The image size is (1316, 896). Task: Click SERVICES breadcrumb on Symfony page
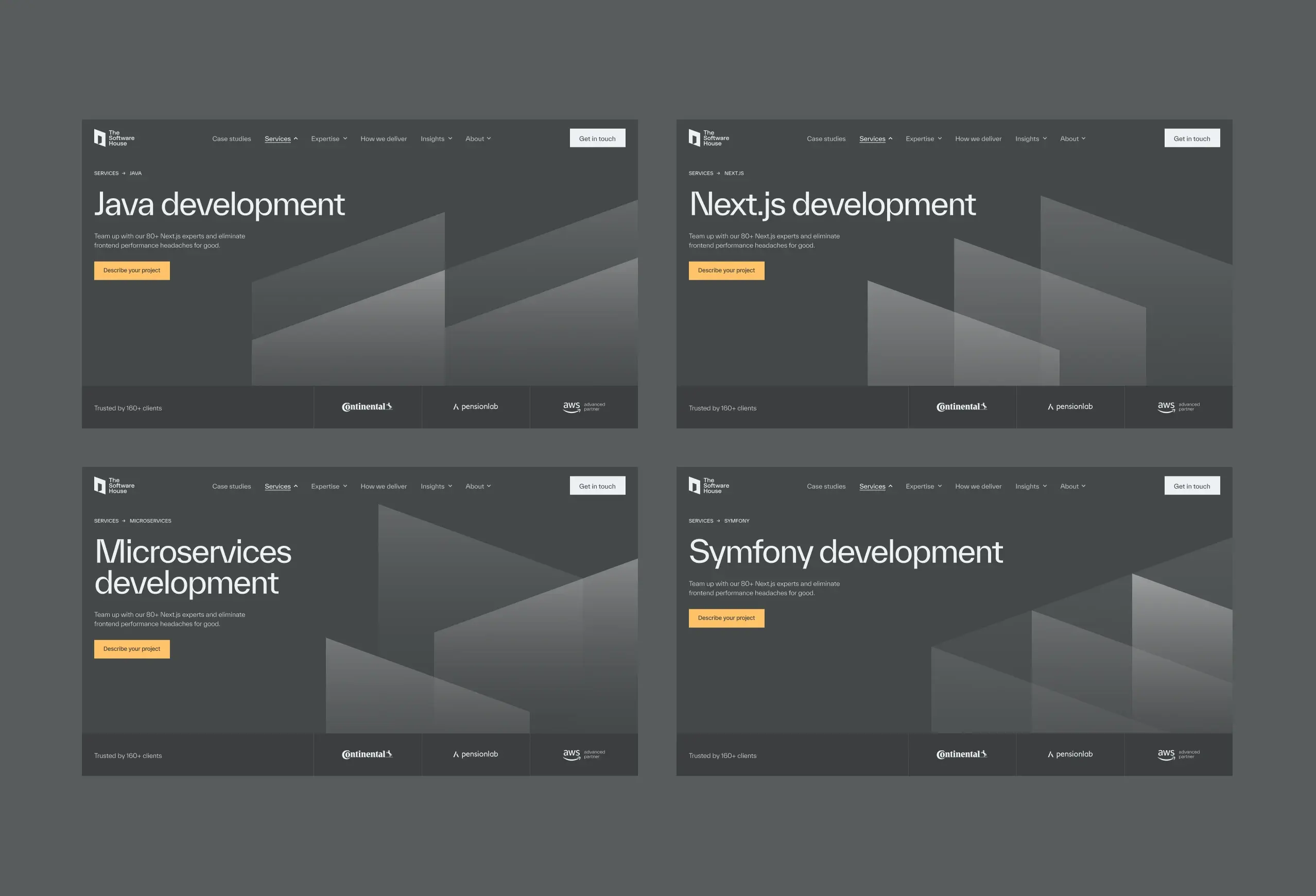click(x=700, y=521)
